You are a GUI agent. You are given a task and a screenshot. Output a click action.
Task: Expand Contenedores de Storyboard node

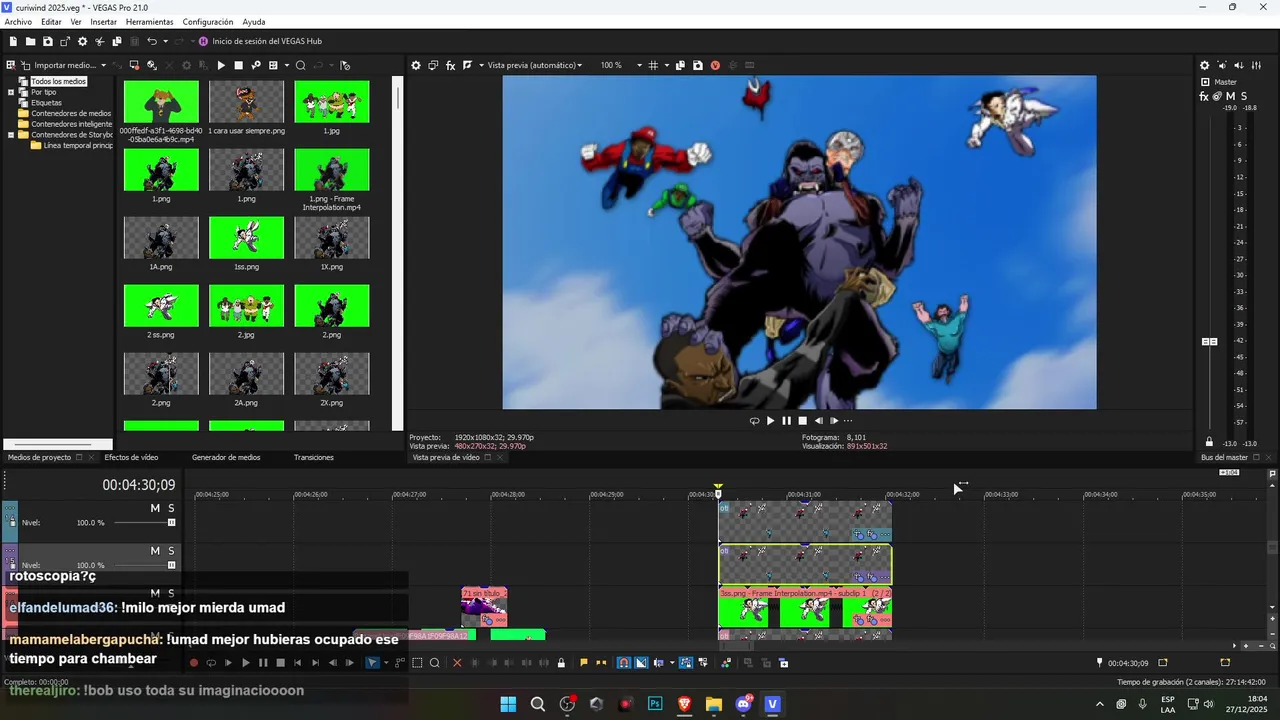(x=11, y=135)
